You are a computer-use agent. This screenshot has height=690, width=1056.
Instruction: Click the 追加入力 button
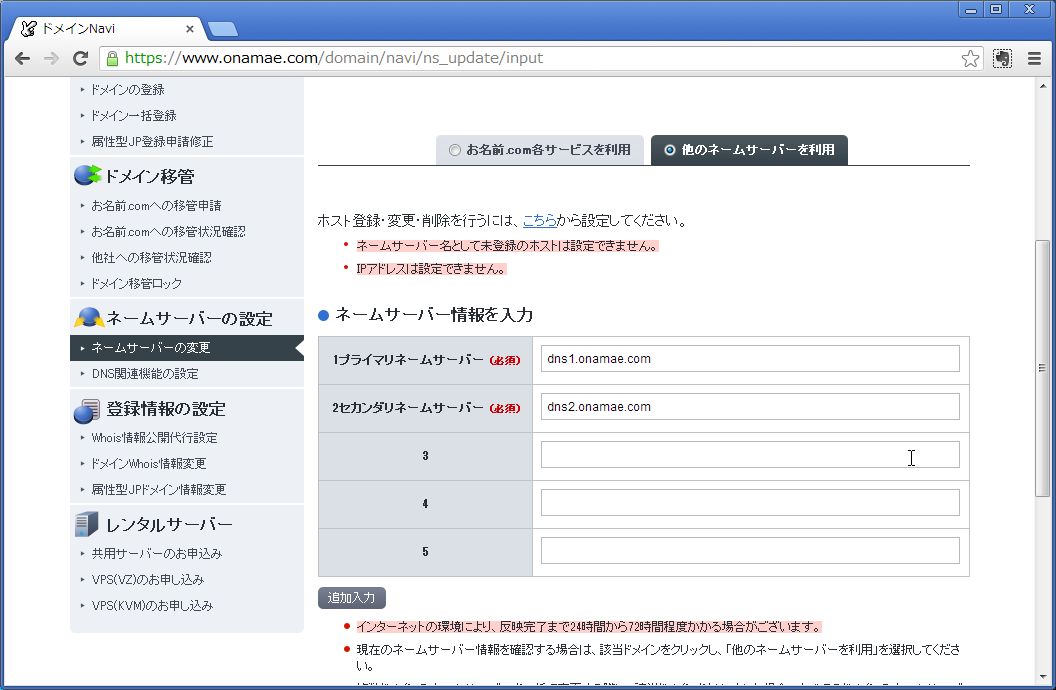[x=352, y=598]
